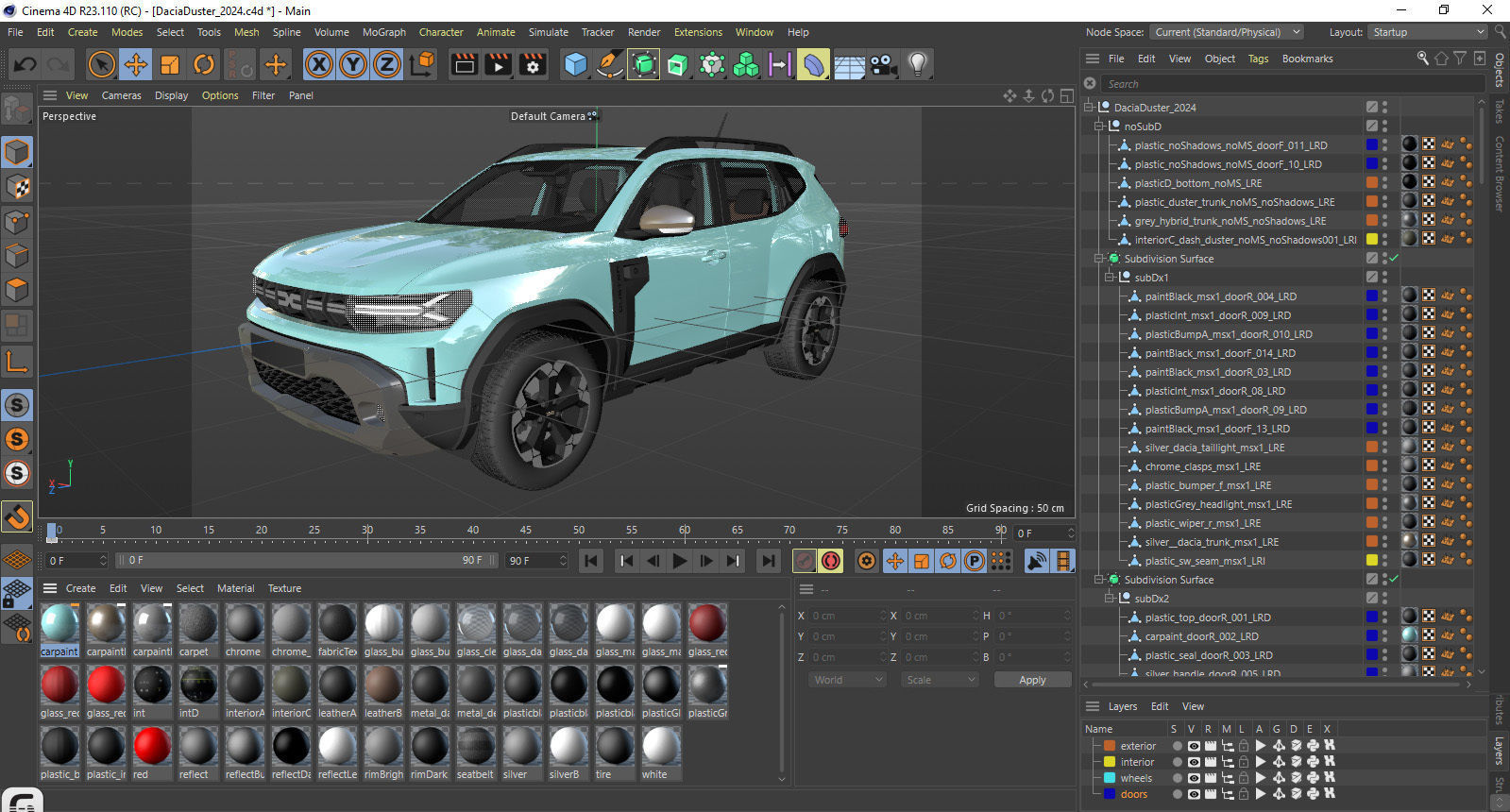Click the Camera object icon
This screenshot has width=1510, height=812.
point(883,64)
